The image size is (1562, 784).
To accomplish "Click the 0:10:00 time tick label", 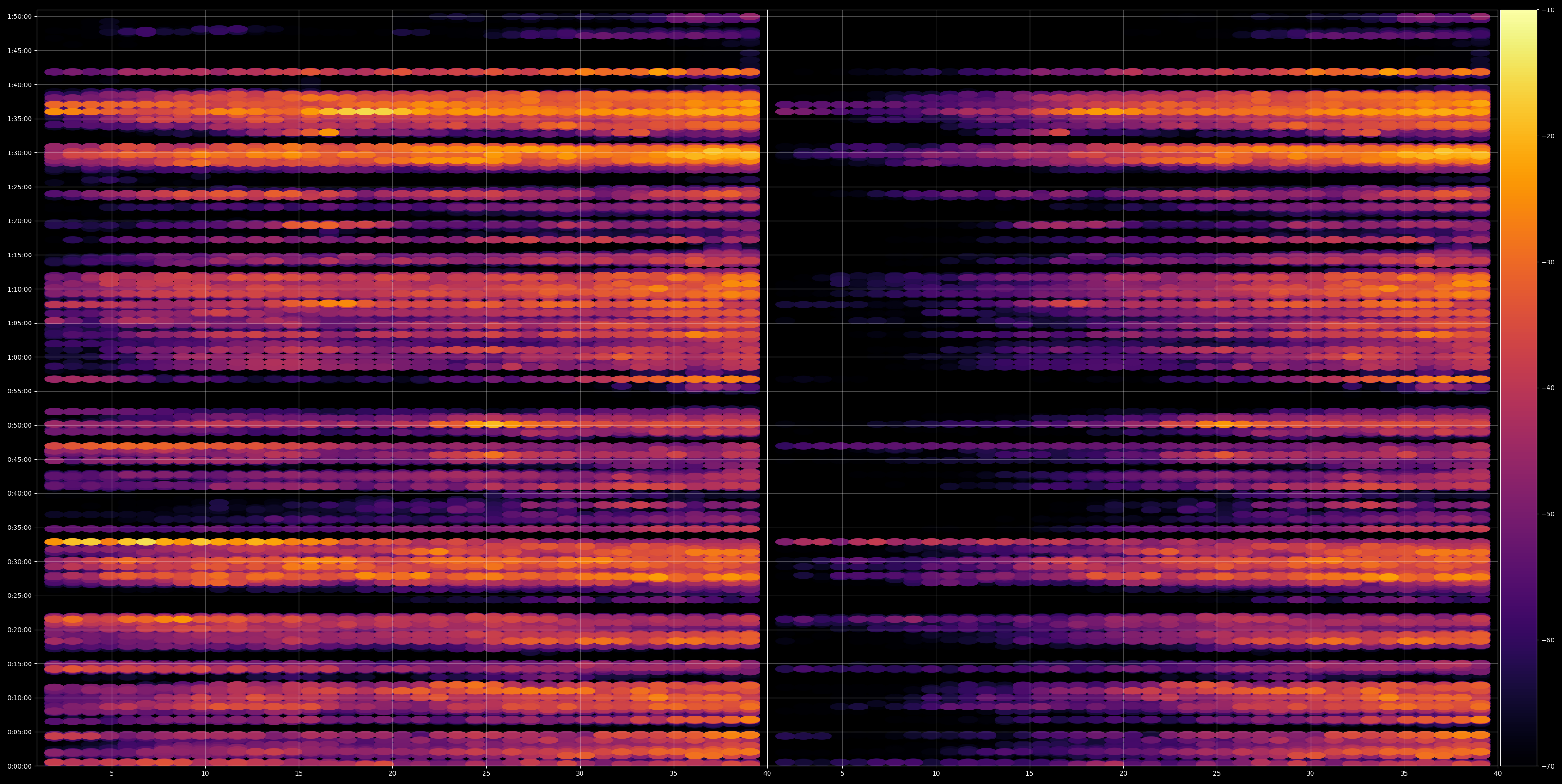I will coord(19,698).
